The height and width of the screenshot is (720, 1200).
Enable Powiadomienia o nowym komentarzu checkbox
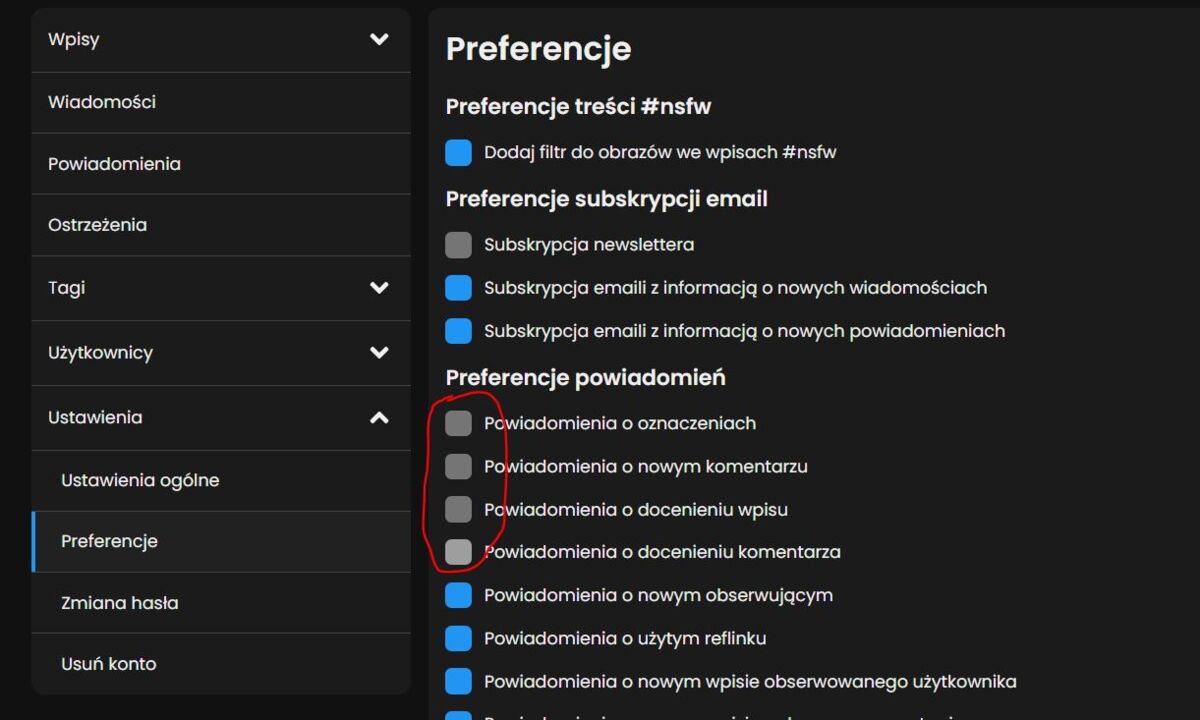(x=458, y=466)
